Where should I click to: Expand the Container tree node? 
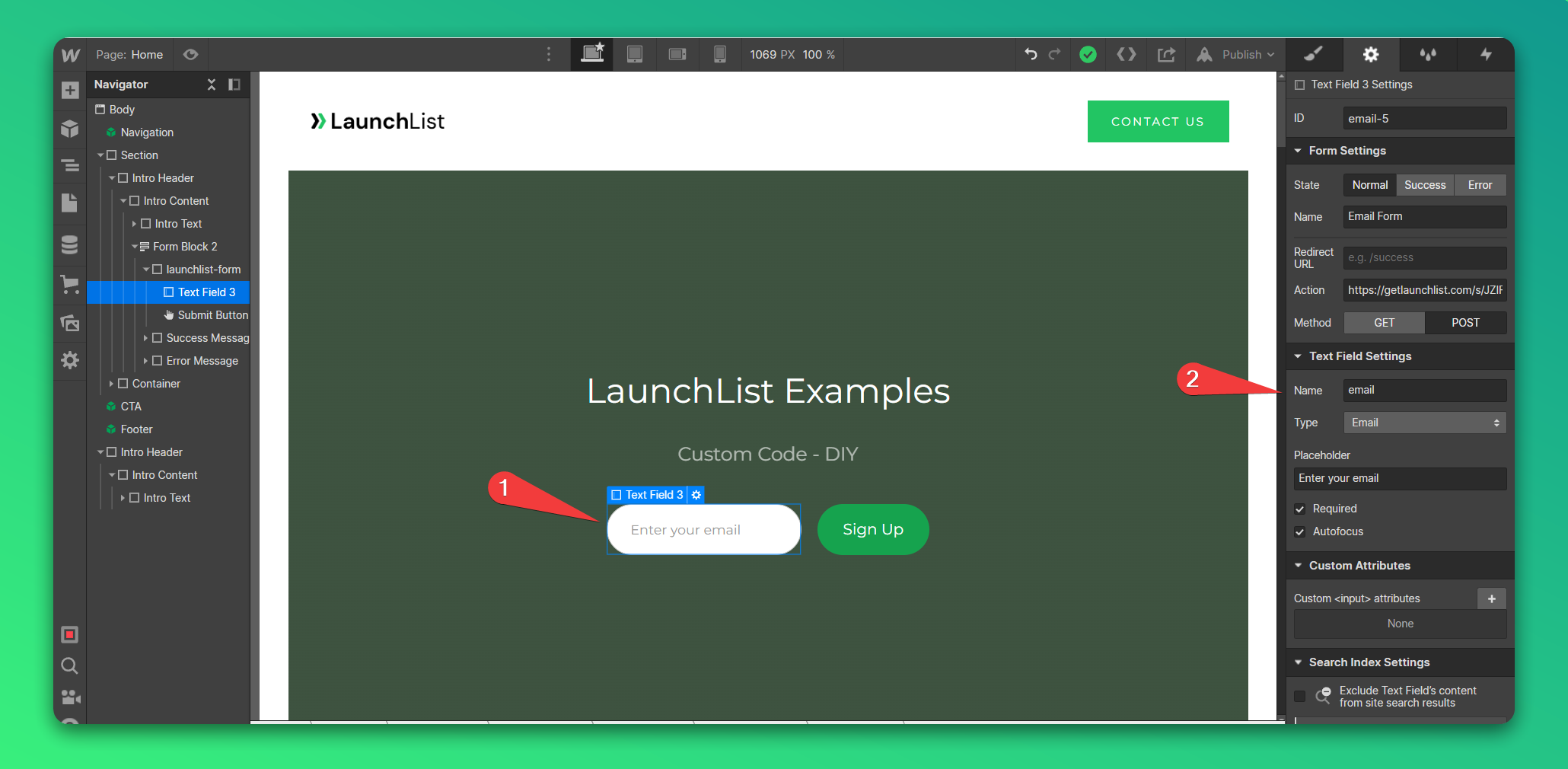coord(111,384)
